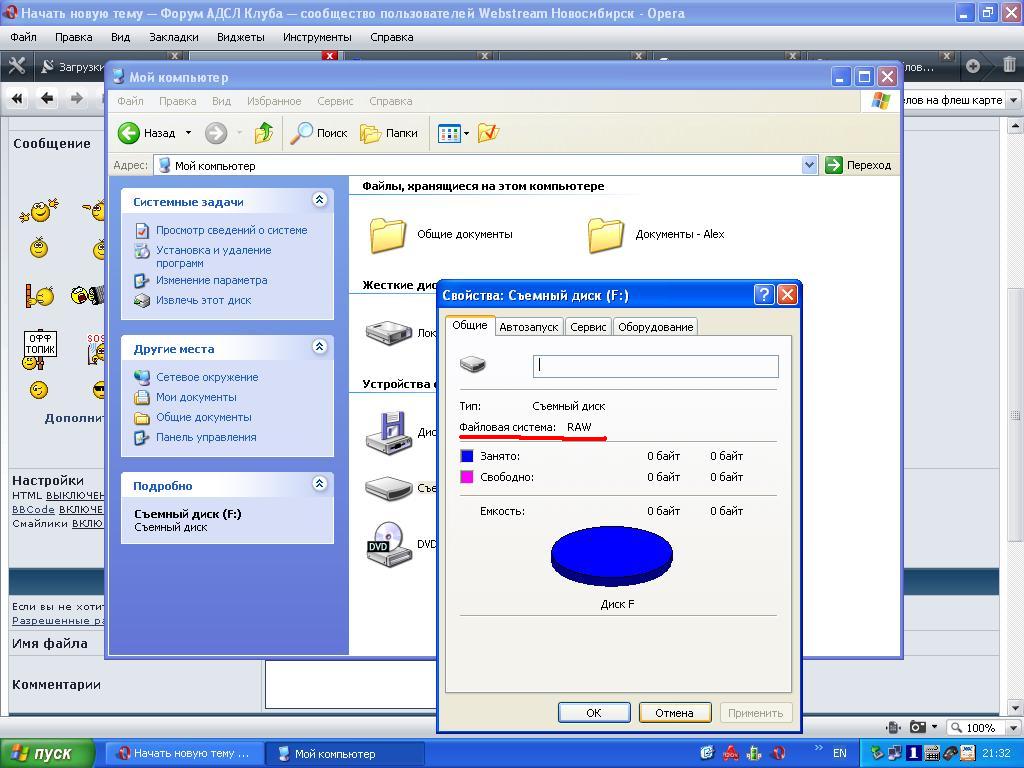
Task: Click the Панель управления link
Action: click(x=206, y=437)
